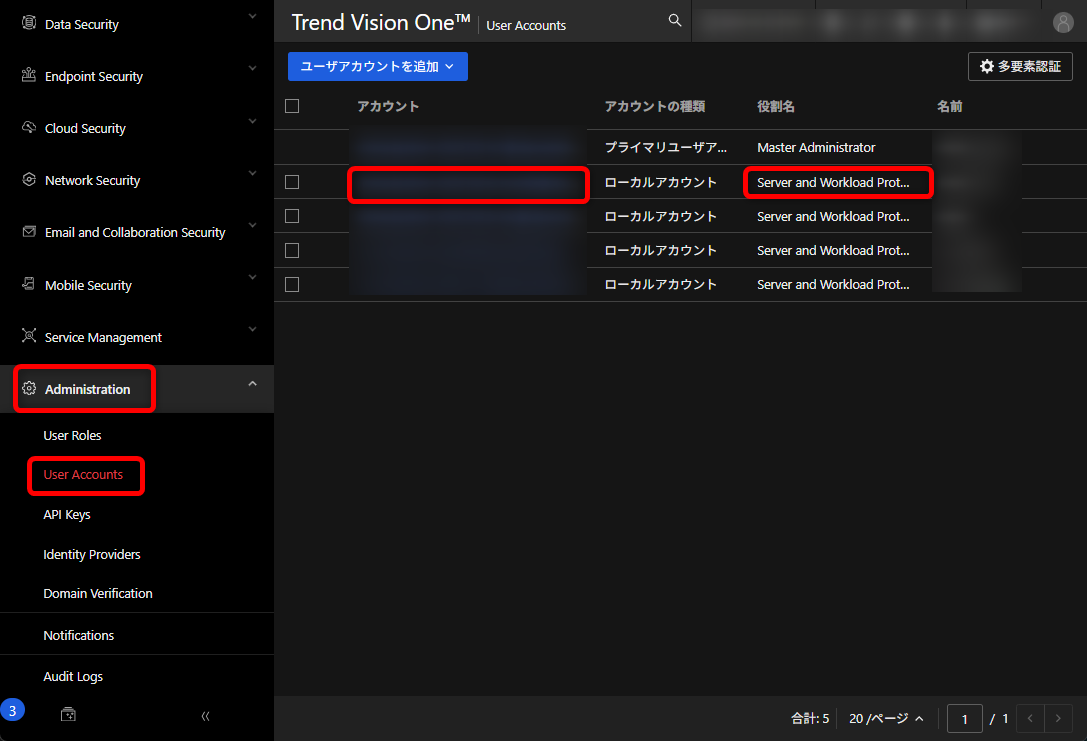This screenshot has width=1087, height=741.
Task: Expand the Mobile Security chevron
Action: (x=252, y=277)
